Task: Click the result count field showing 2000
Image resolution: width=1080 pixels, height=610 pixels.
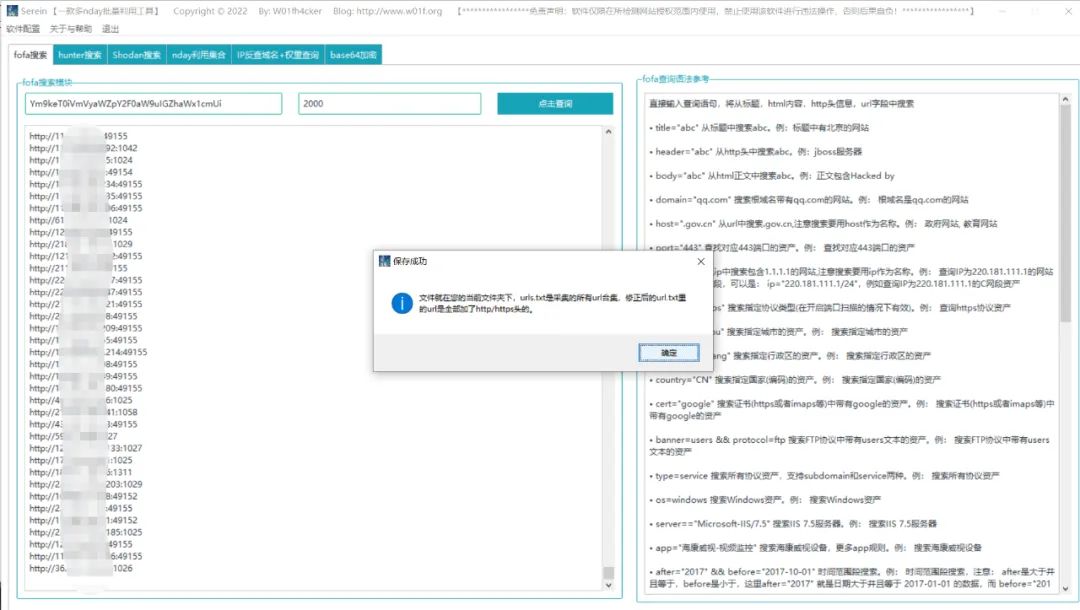Action: click(x=390, y=103)
